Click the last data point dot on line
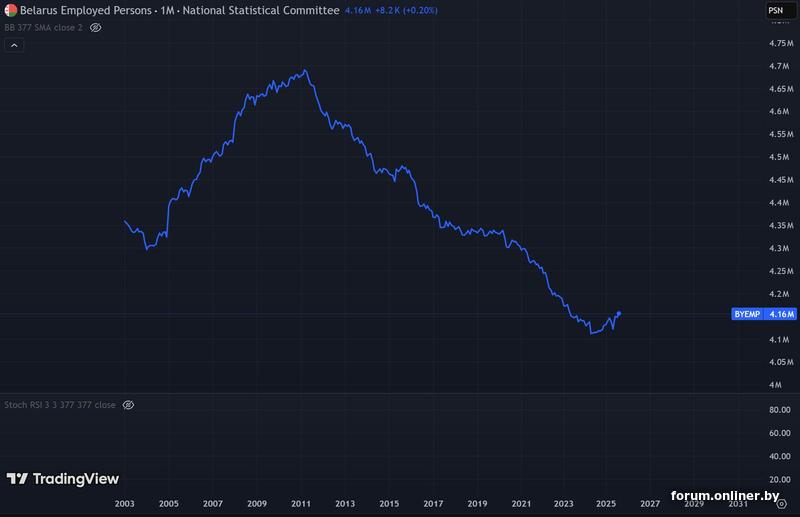Screen dimensions: 800x517 pyautogui.click(x=619, y=313)
